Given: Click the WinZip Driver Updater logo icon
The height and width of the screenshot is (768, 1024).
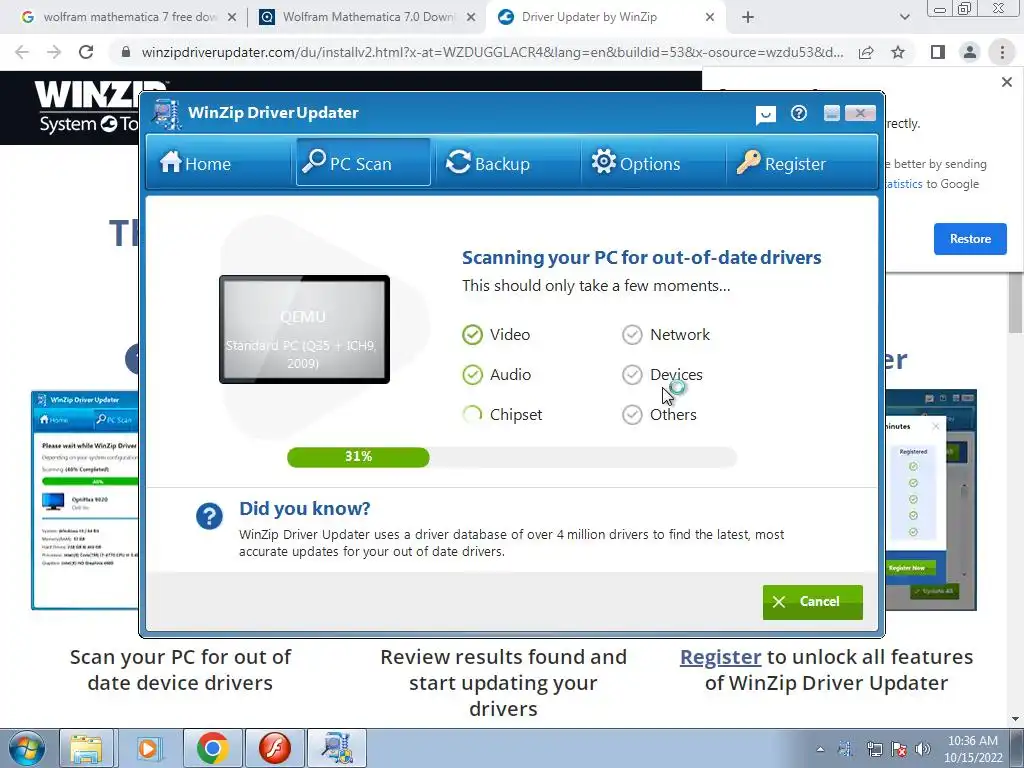Looking at the screenshot, I should [x=167, y=114].
